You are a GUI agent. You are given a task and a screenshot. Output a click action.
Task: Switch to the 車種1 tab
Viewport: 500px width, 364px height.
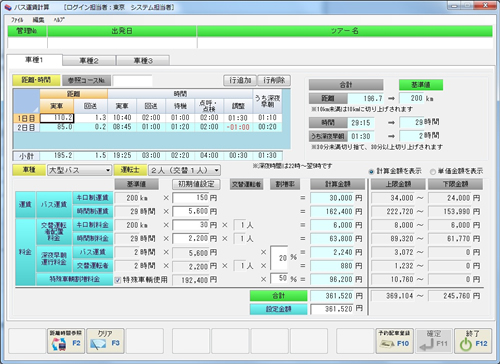(34, 60)
